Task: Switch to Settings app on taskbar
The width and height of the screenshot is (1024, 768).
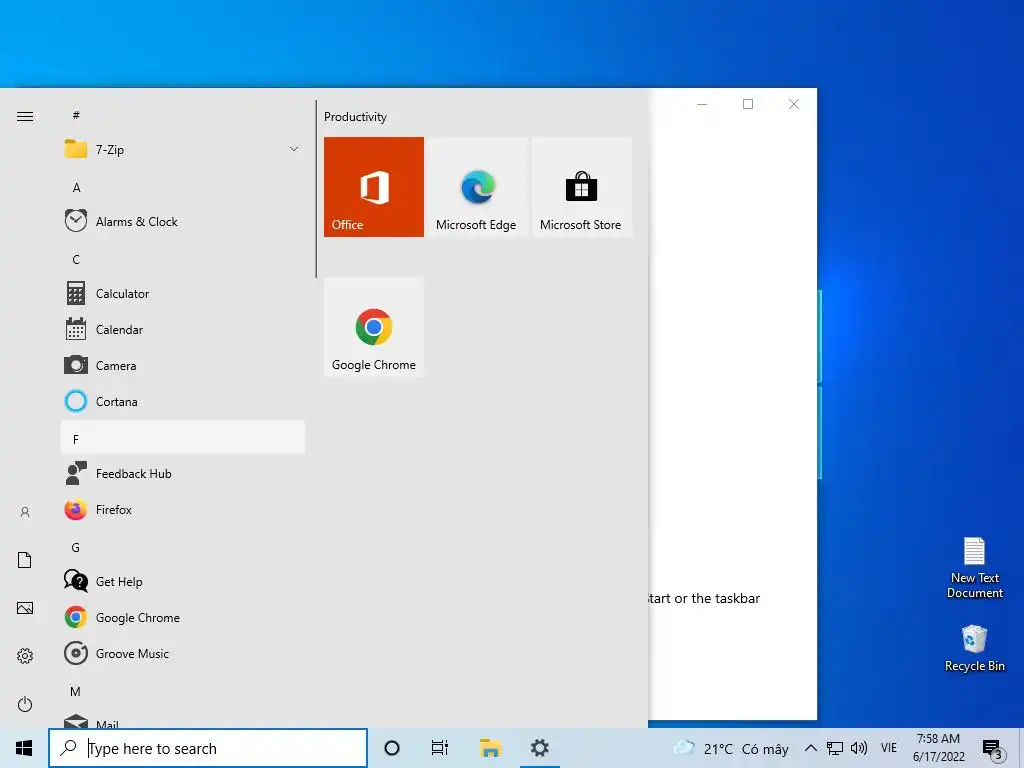Action: (x=539, y=748)
